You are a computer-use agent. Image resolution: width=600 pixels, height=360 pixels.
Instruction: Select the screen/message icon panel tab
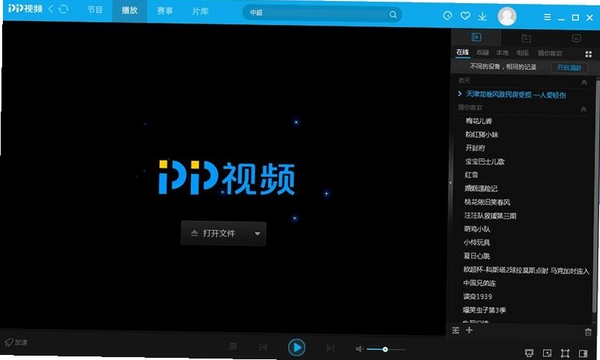[576, 38]
